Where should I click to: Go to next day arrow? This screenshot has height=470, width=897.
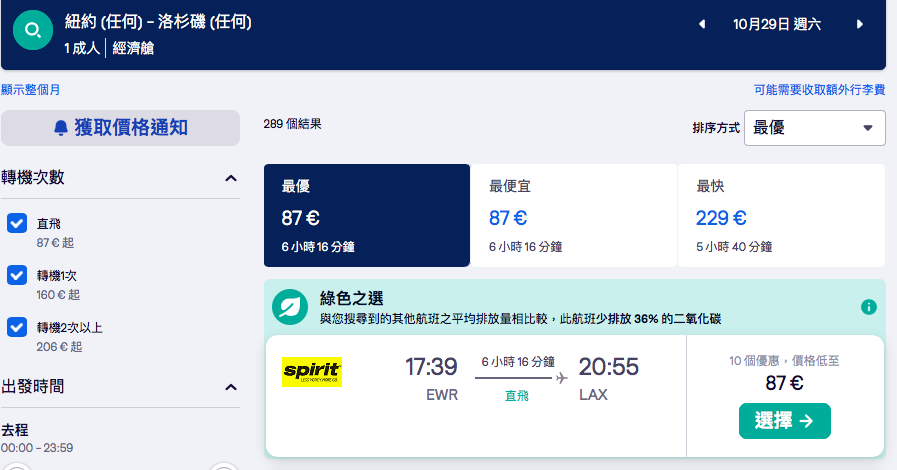[859, 24]
